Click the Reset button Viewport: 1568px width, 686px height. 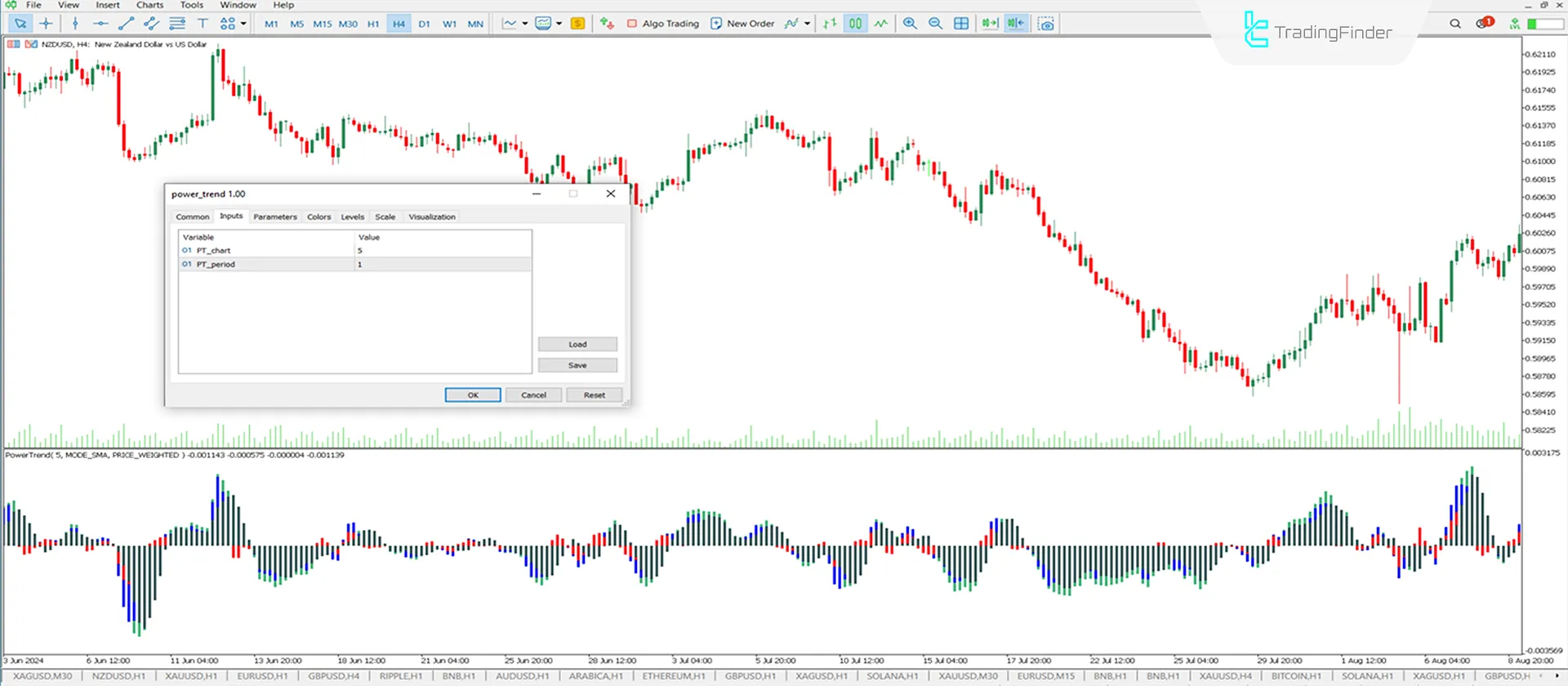594,395
